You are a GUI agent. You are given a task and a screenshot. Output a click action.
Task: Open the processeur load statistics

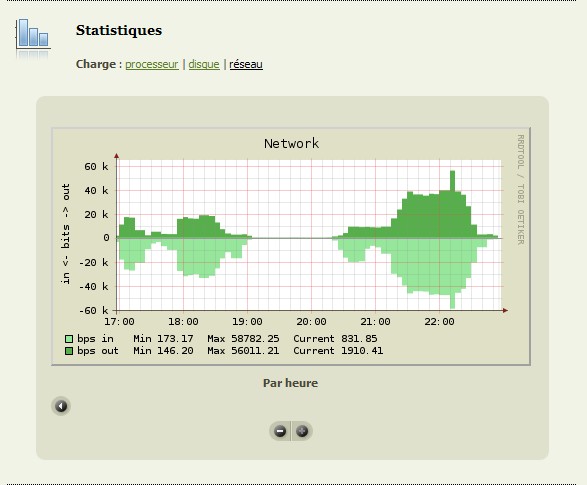coord(152,64)
